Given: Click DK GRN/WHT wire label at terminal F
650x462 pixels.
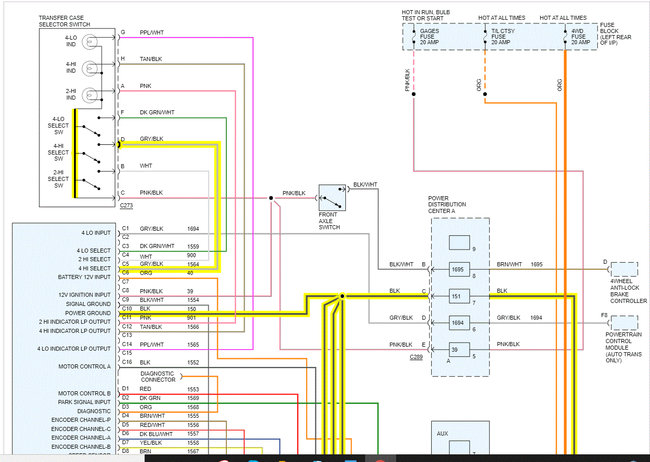Looking at the screenshot, I should [157, 112].
